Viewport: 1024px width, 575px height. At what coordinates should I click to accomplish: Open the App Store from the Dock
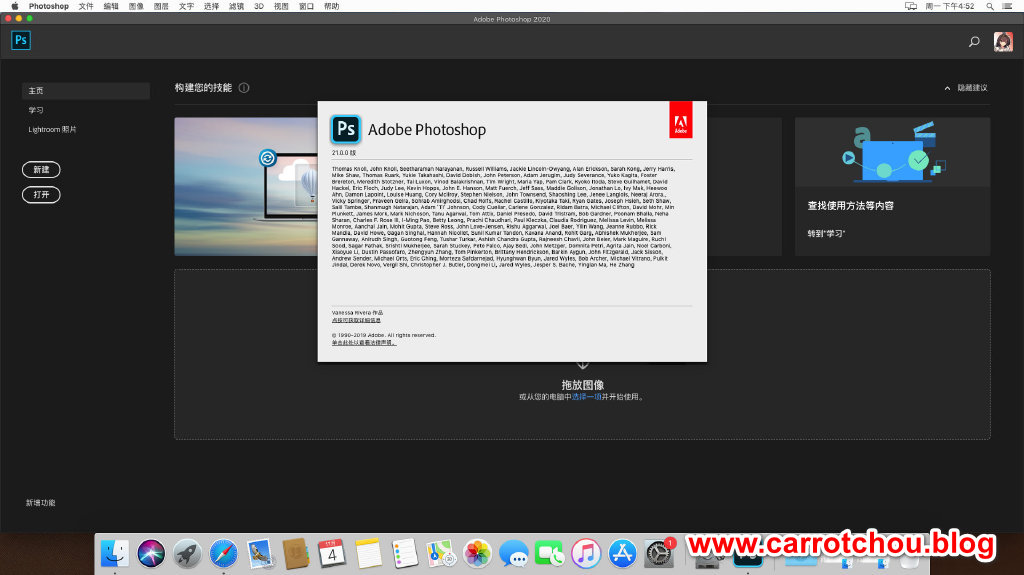(x=622, y=552)
